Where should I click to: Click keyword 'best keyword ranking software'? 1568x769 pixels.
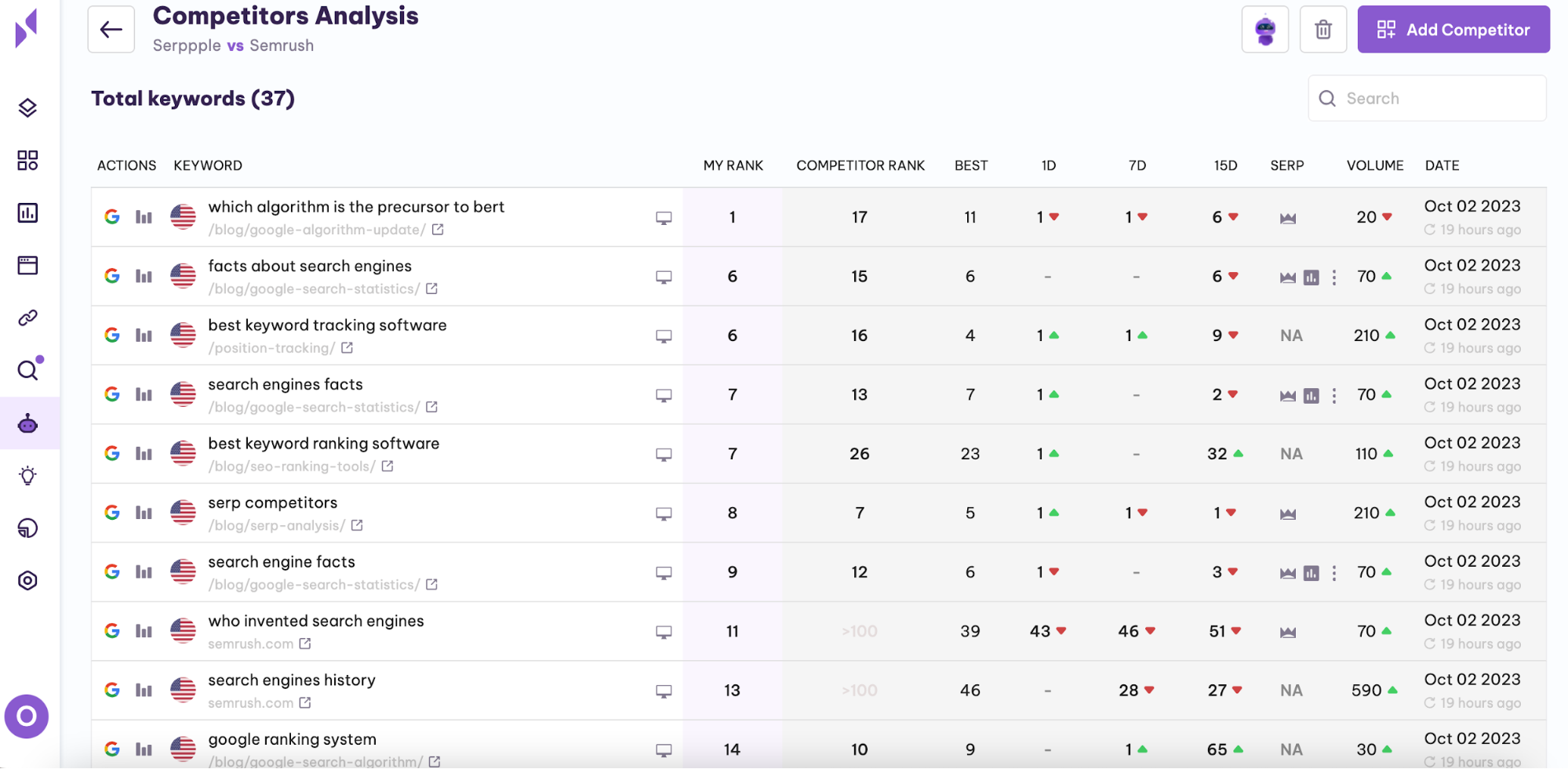click(323, 444)
